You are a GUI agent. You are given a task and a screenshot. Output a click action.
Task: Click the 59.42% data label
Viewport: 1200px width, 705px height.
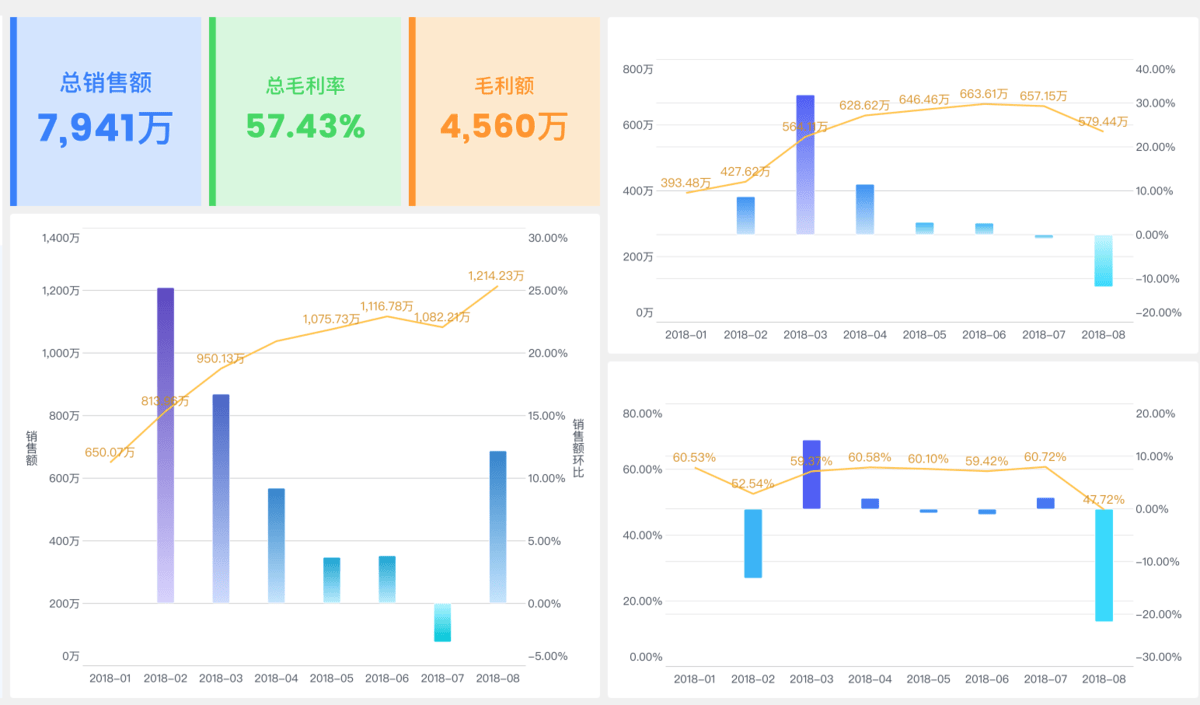[x=987, y=461]
